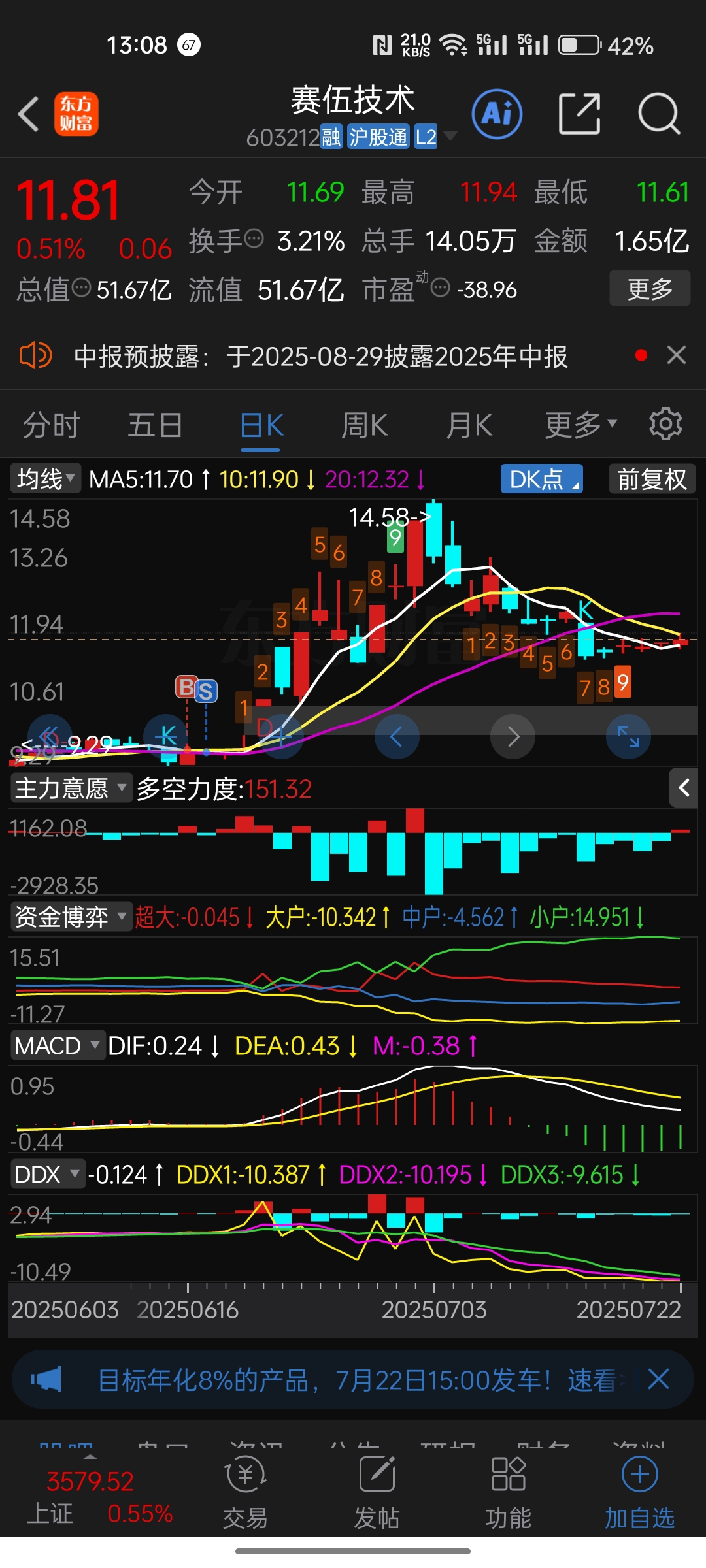Open the search magnifier icon
Image resolution: width=706 pixels, height=1568 pixels.
point(659,114)
